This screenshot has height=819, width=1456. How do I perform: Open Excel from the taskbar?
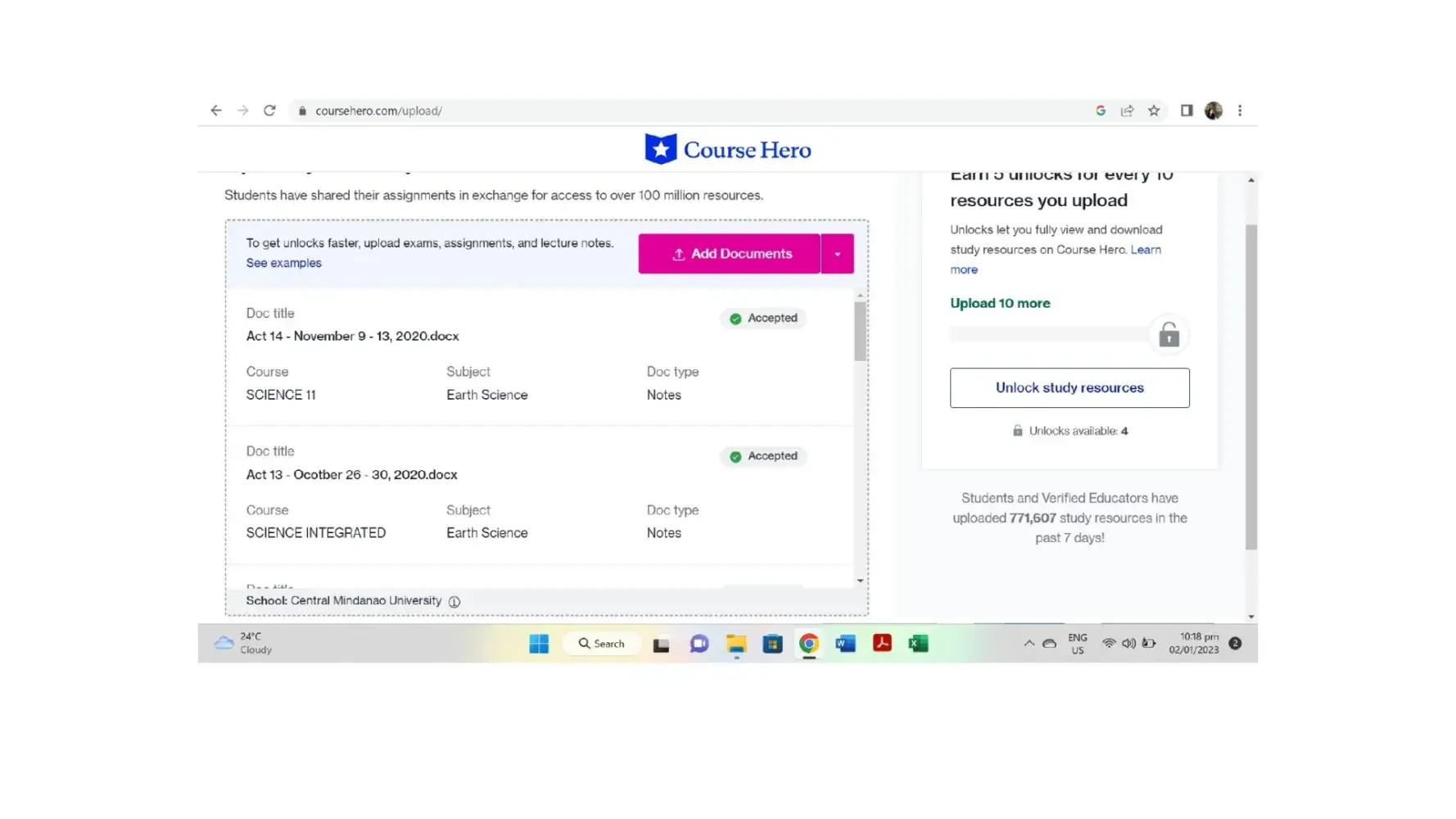tap(918, 644)
